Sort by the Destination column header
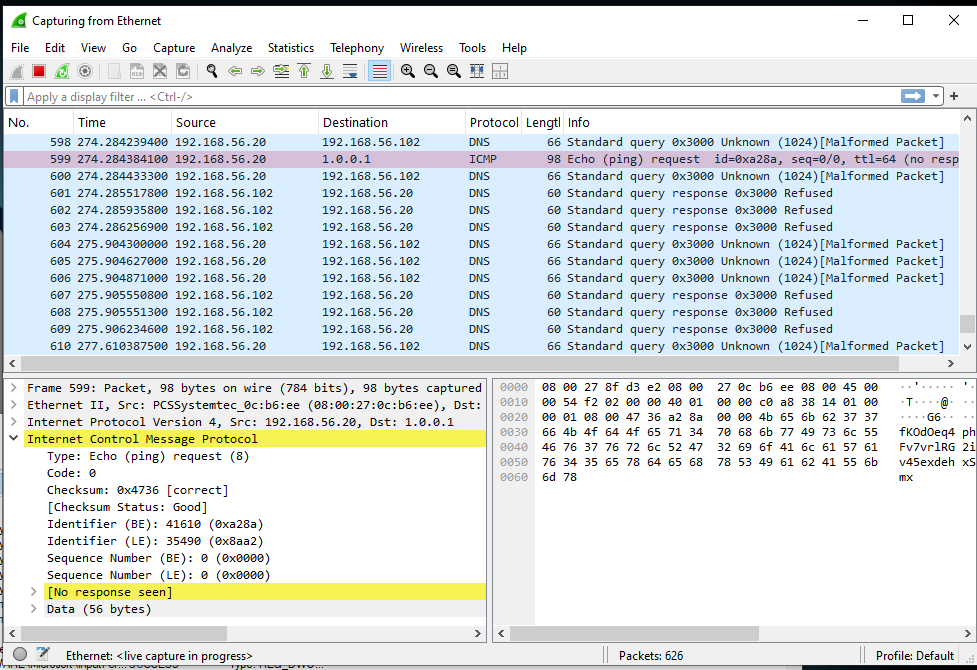 pos(392,123)
